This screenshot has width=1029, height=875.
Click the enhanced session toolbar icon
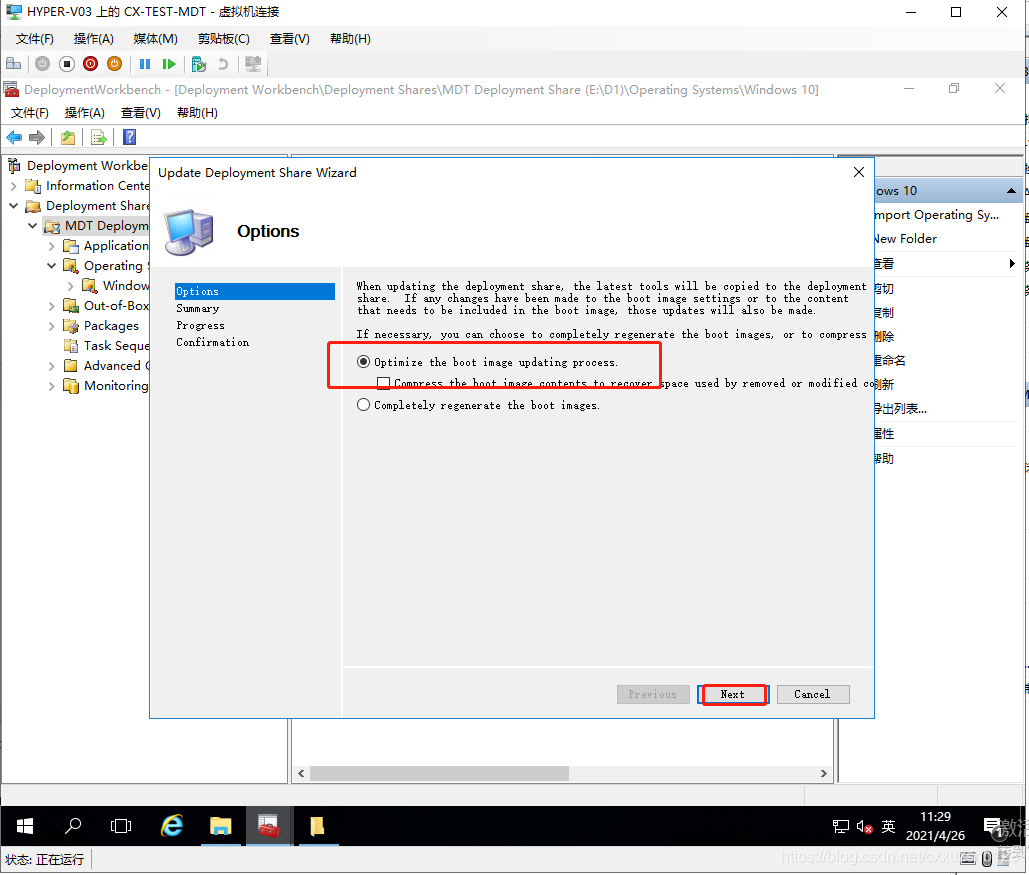[x=253, y=64]
